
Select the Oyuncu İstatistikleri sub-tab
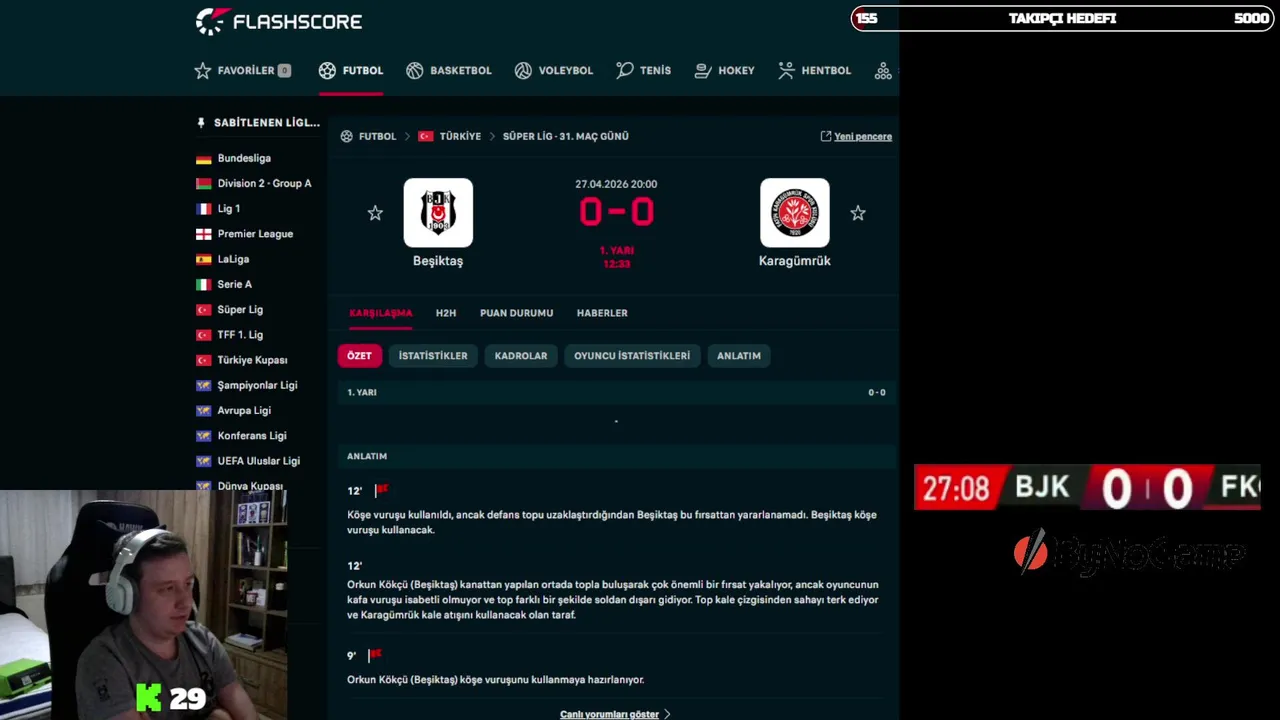pyautogui.click(x=632, y=356)
